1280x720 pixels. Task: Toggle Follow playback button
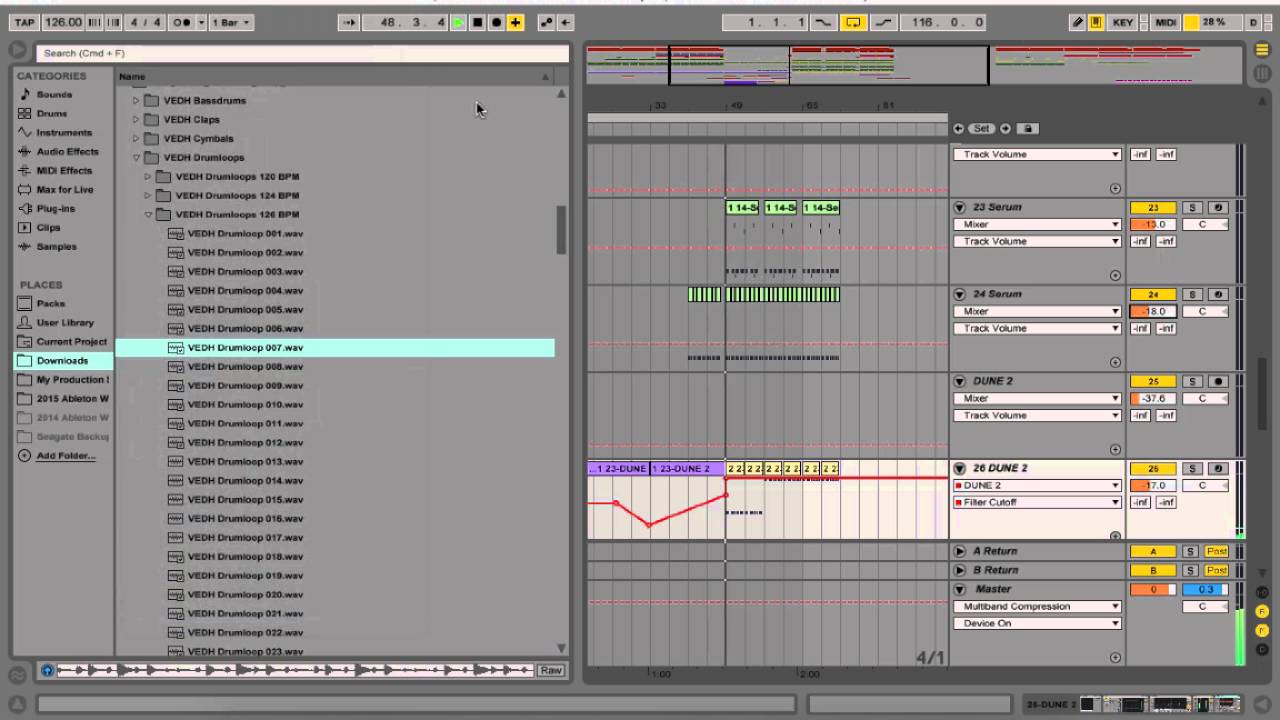348,22
